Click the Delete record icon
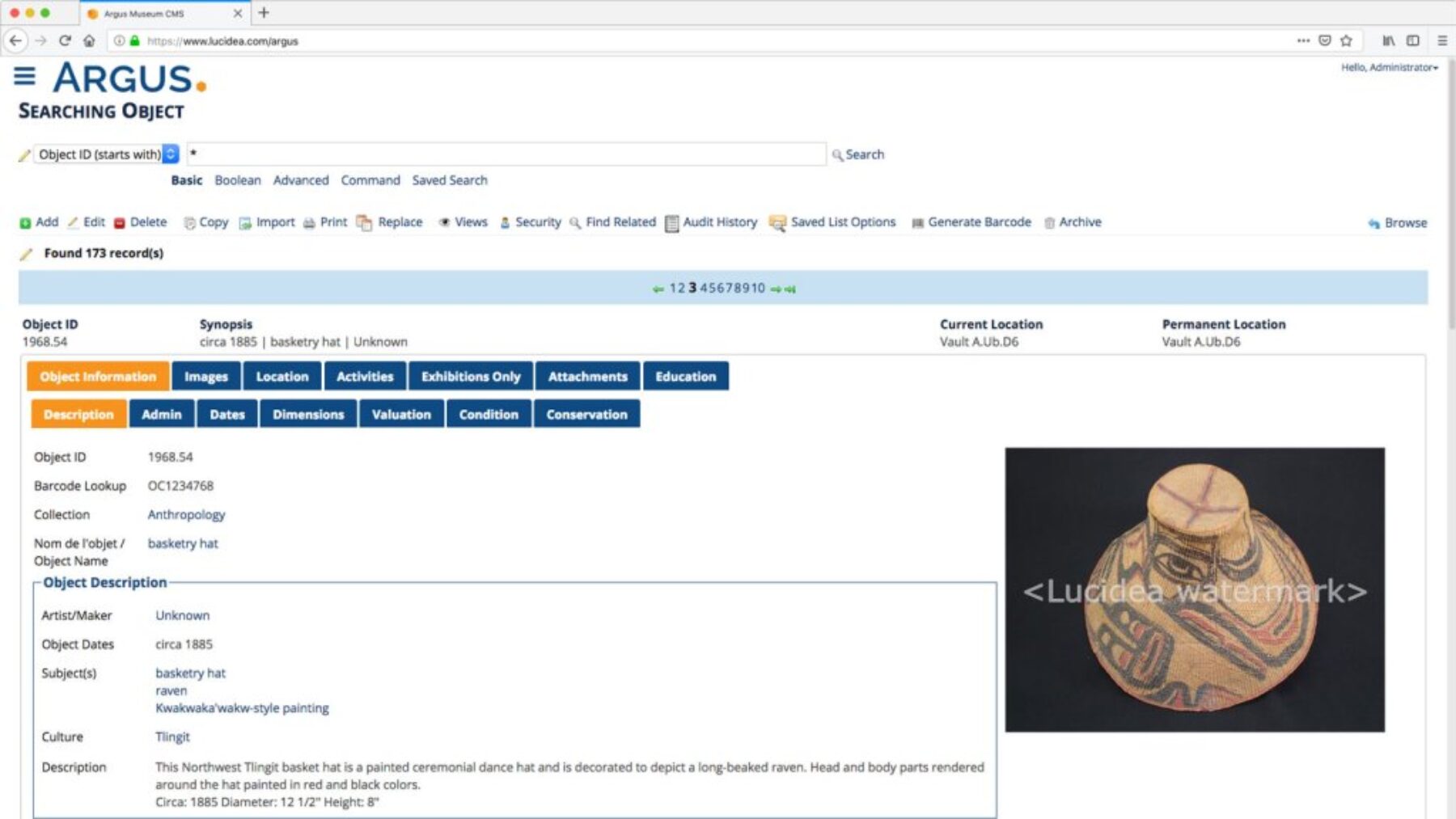 pyautogui.click(x=120, y=223)
